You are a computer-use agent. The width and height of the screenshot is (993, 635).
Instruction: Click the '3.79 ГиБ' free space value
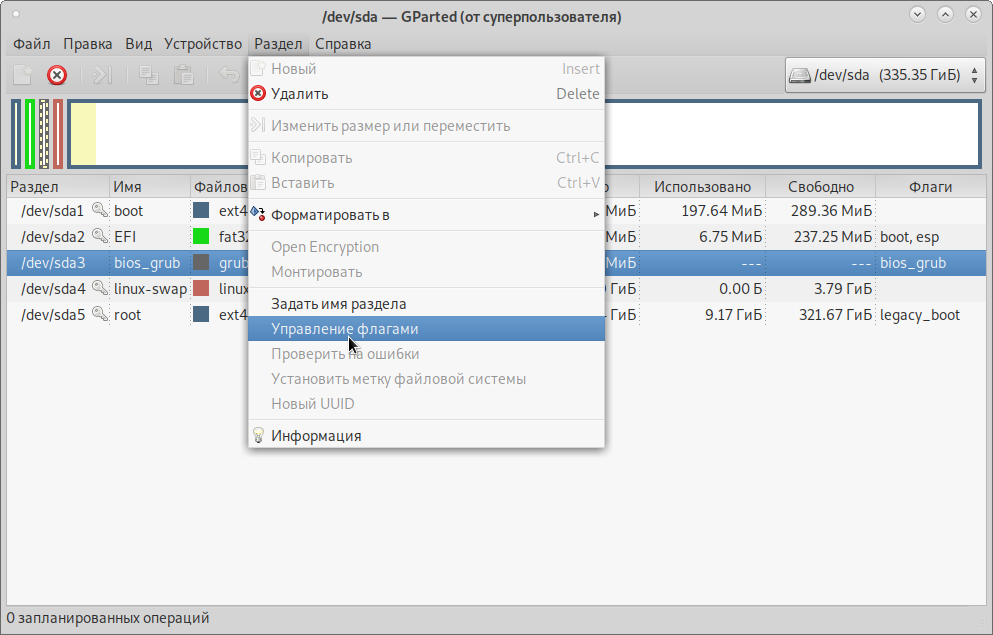click(843, 289)
